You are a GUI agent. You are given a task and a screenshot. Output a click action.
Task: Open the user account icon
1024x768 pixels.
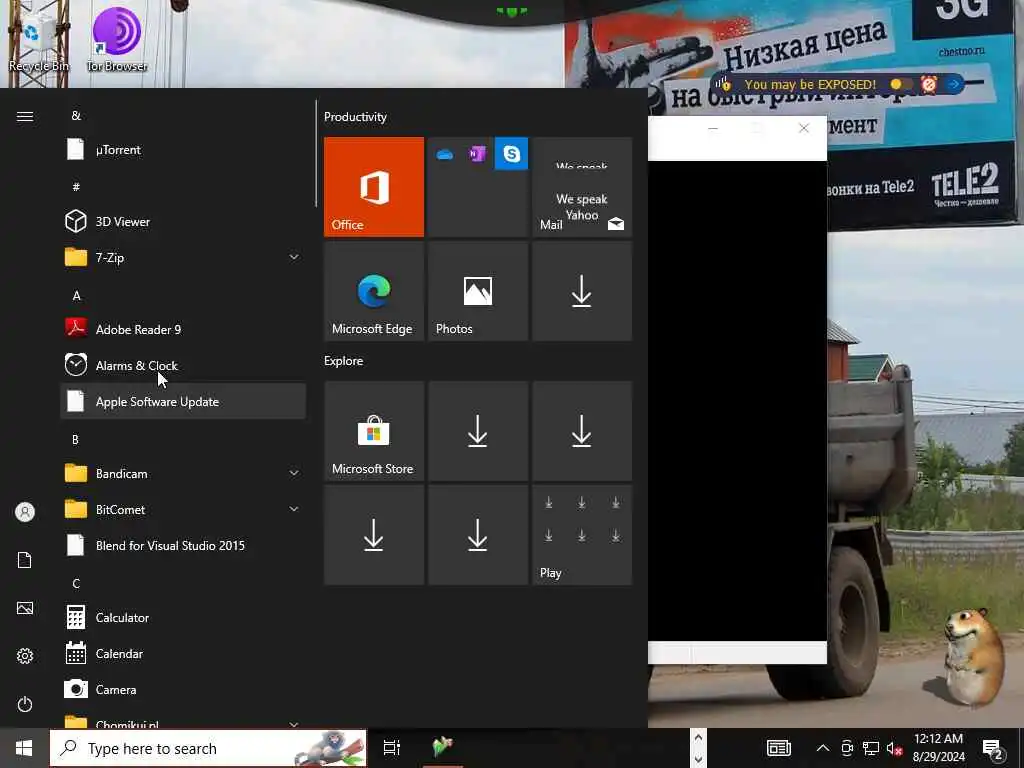pyautogui.click(x=25, y=512)
